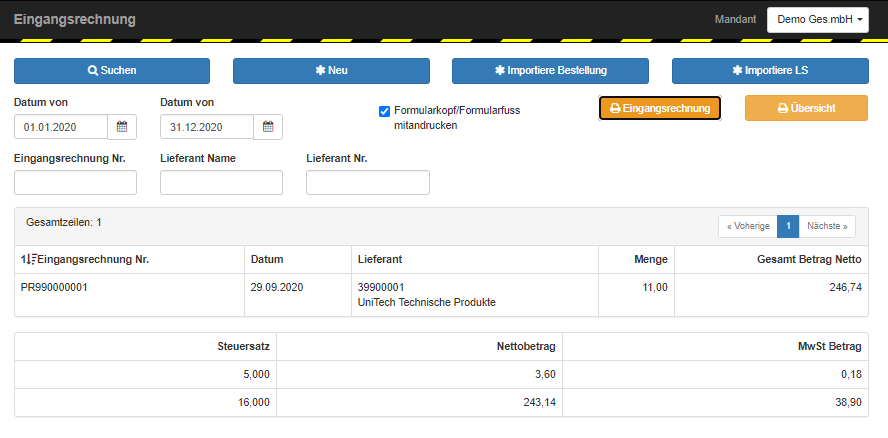Click the Eingangsrechnung Nr. input field
Screen dimensions: 888x438
click(75, 182)
